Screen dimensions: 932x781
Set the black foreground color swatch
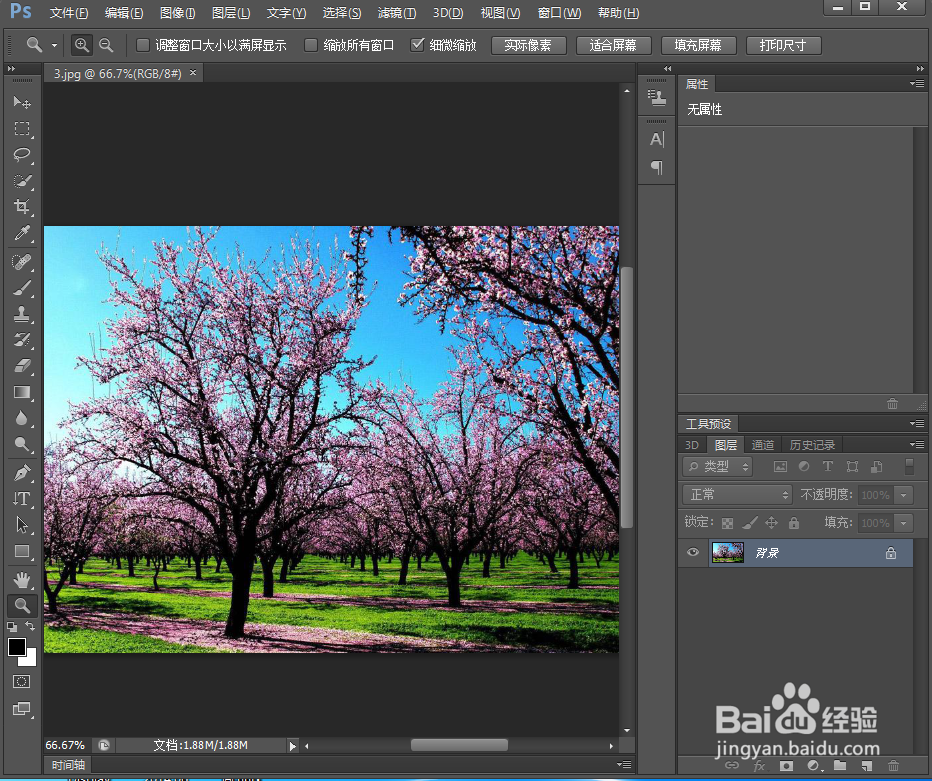[x=16, y=647]
